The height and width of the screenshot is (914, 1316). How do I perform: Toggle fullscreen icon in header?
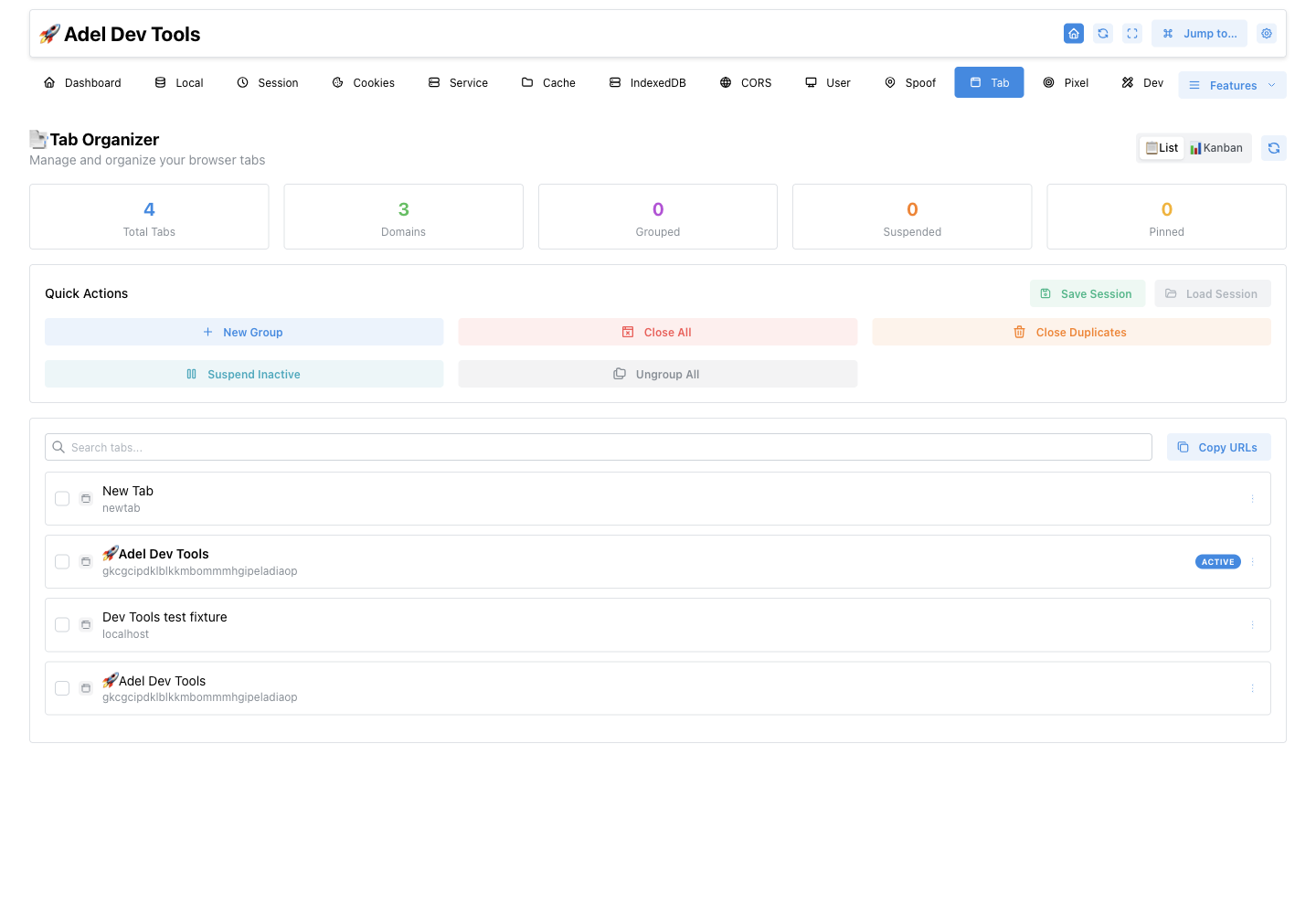[1132, 34]
